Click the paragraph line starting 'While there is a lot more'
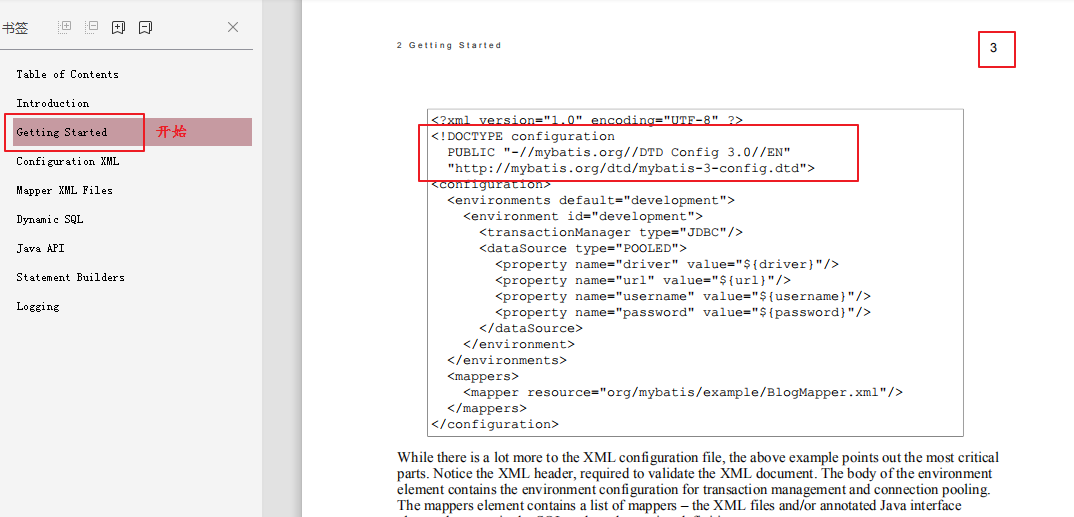Screen dimensions: 1074x517 [x=698, y=457]
